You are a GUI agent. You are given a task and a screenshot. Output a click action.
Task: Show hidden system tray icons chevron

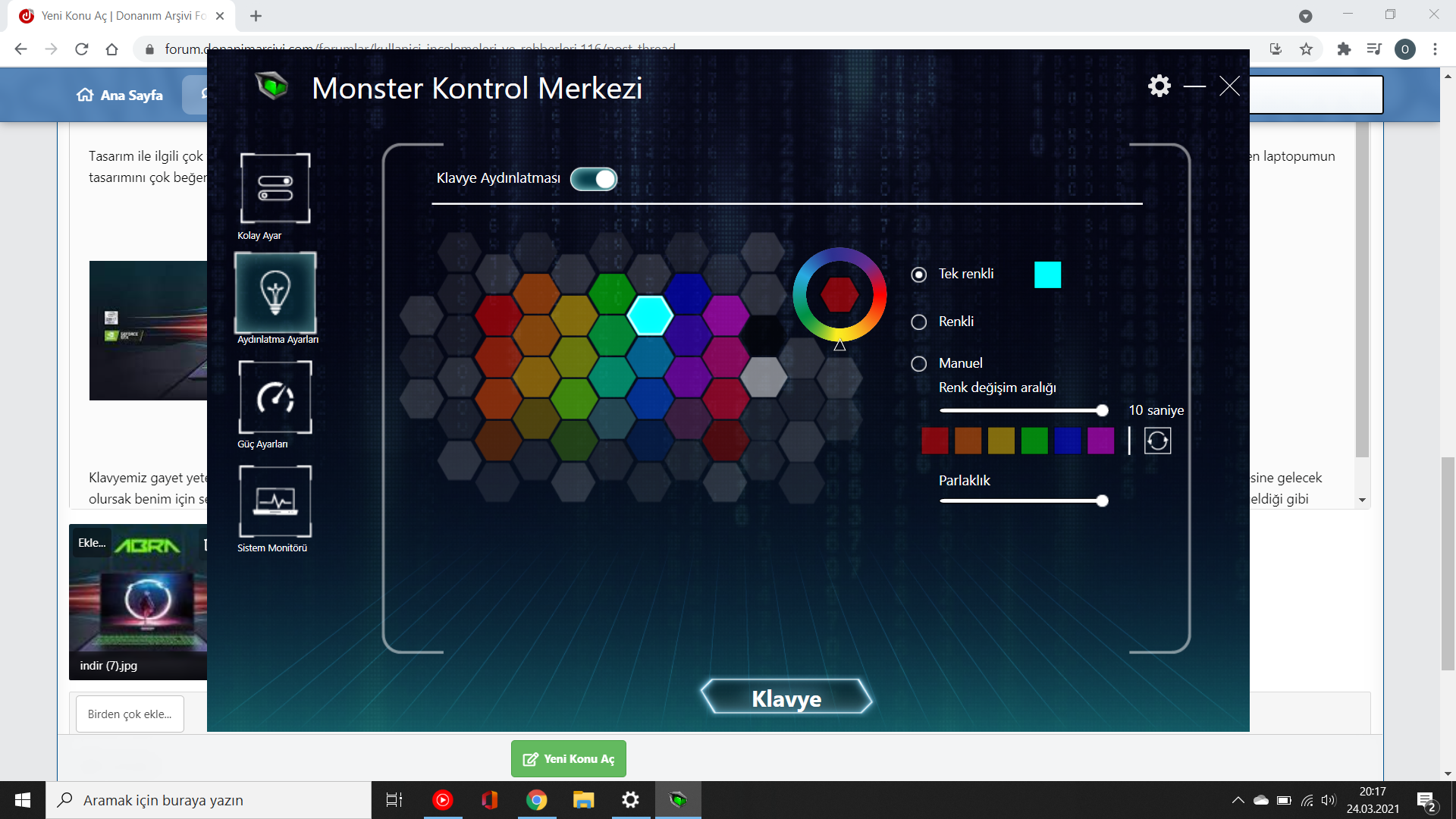1238,800
